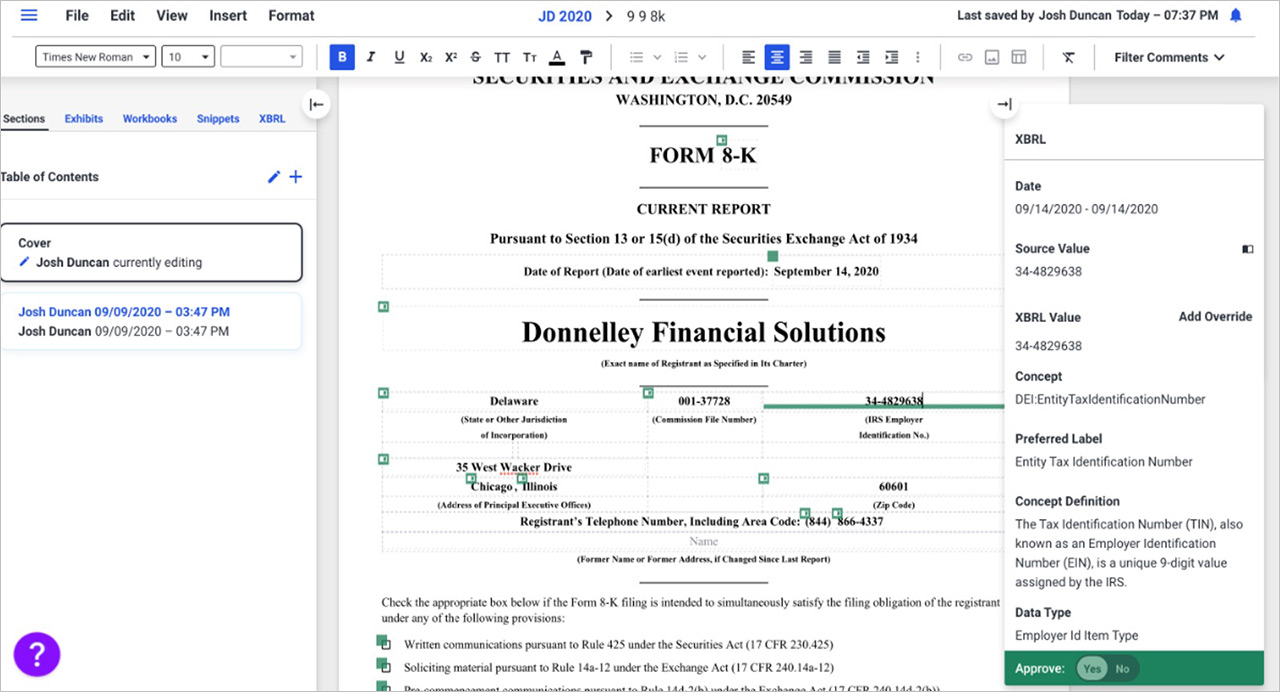This screenshot has width=1280, height=692.
Task: Apply subscript formatting
Action: coord(426,57)
